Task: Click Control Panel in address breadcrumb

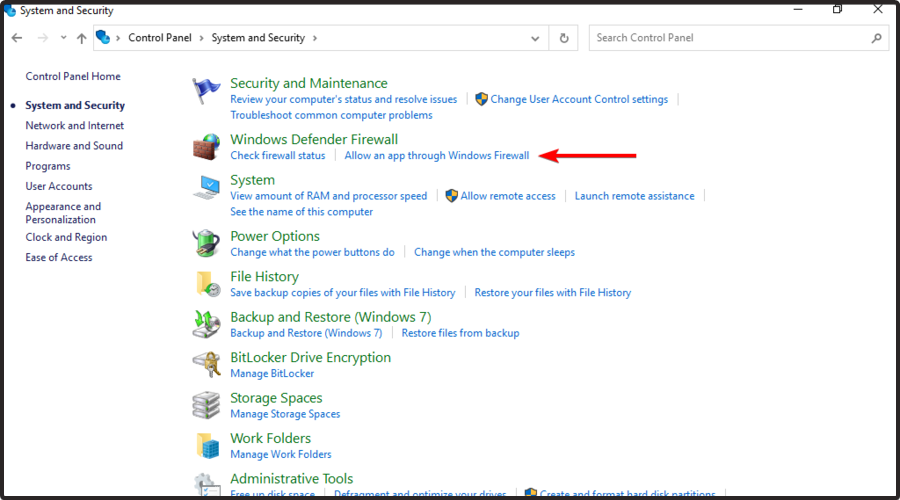Action: click(x=160, y=38)
